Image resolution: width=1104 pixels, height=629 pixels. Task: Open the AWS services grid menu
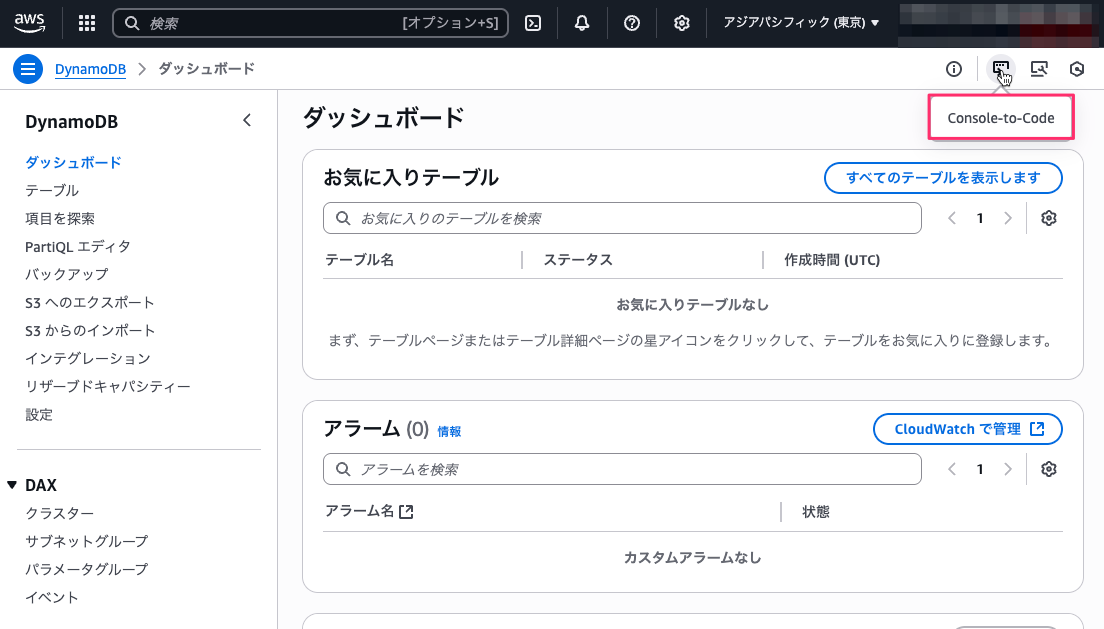(87, 23)
